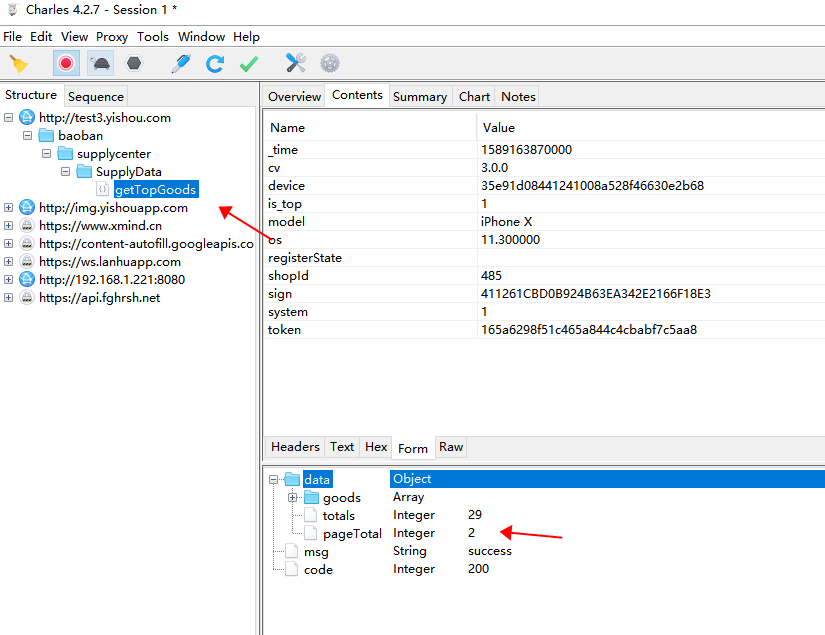825x635 pixels.
Task: Collapse the supplycenter folder node
Action: [46, 154]
